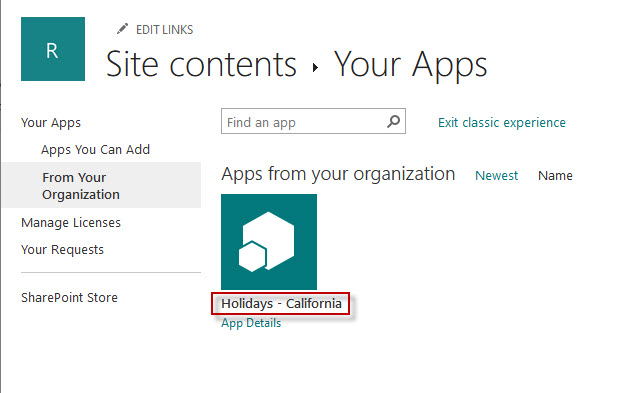Sort apps by Newest
The width and height of the screenshot is (630, 393).
click(x=496, y=176)
